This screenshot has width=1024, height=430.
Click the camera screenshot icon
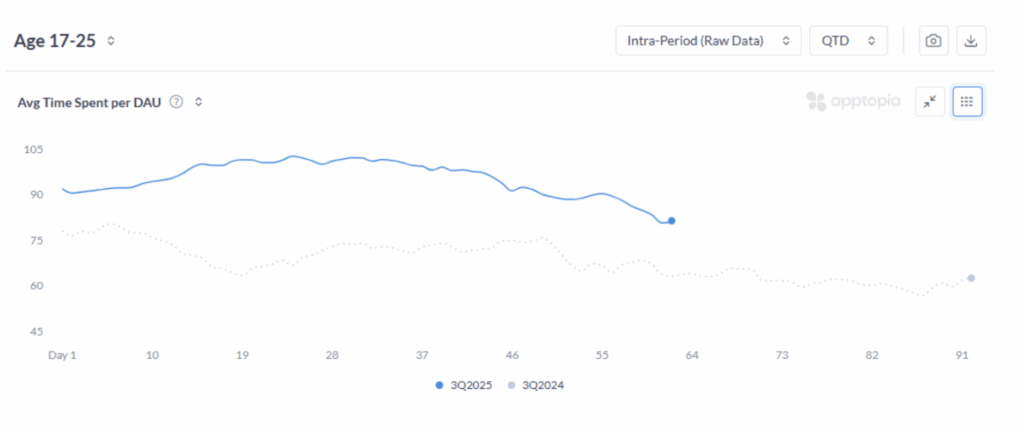coord(933,41)
